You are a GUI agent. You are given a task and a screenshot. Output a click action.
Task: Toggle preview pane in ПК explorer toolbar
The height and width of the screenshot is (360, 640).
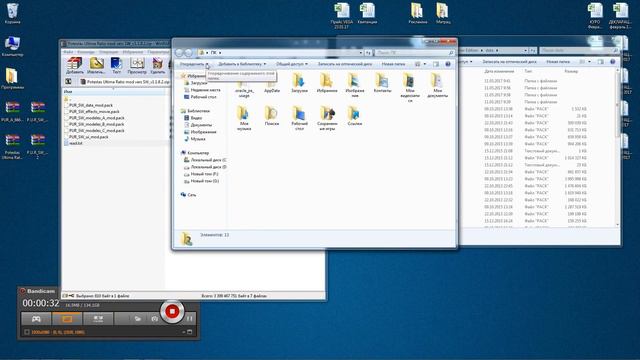click(436, 64)
